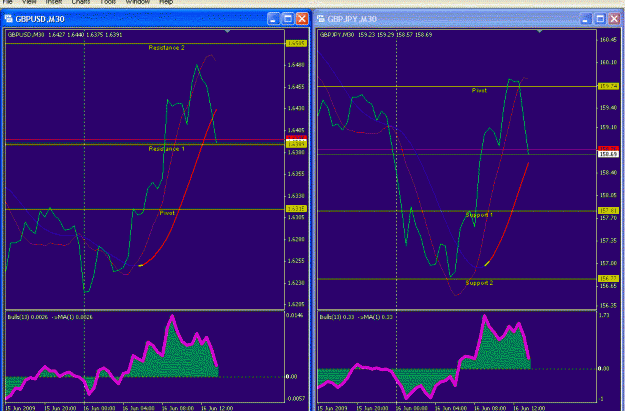This screenshot has height=411, width=625.
Task: Open the Insert menu
Action: coord(53,2)
